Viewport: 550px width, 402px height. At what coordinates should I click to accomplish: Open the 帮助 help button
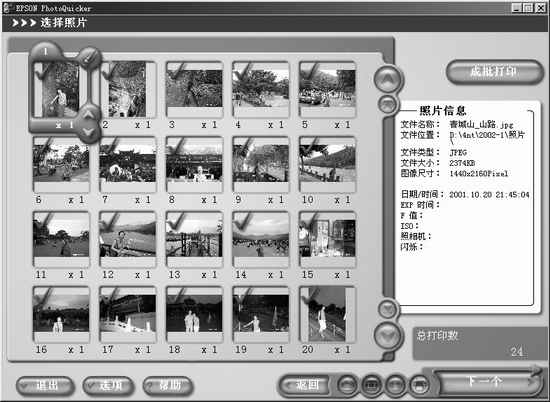tap(168, 386)
